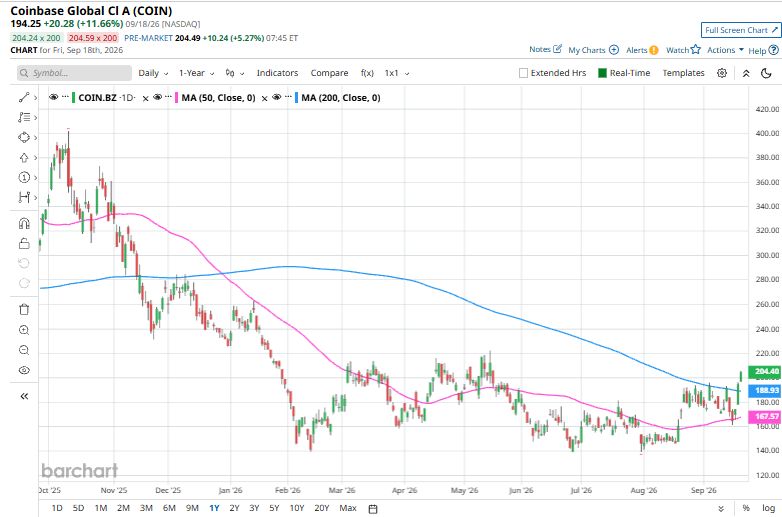Collapse the drawing tools sidebar
This screenshot has height=517, width=782.
(24, 396)
